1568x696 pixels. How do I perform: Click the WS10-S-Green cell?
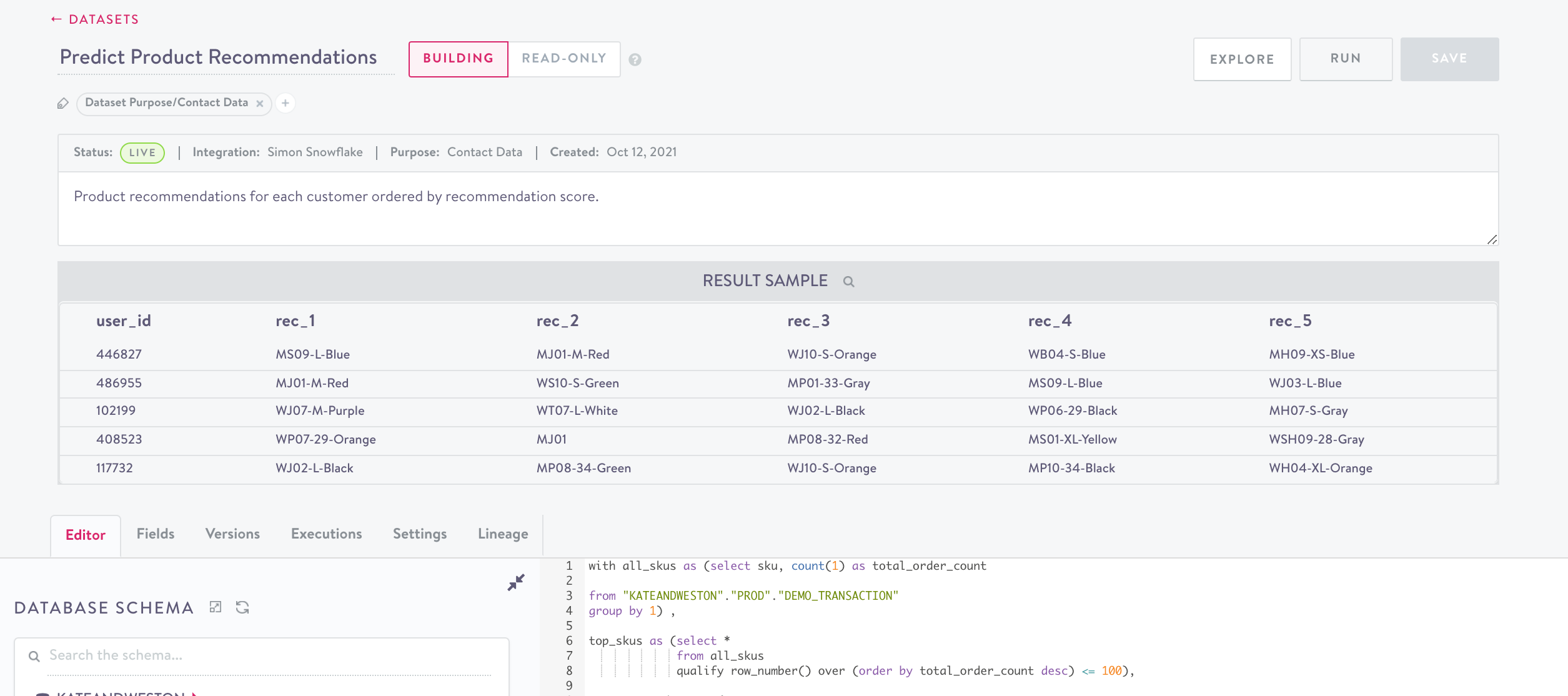(x=577, y=383)
